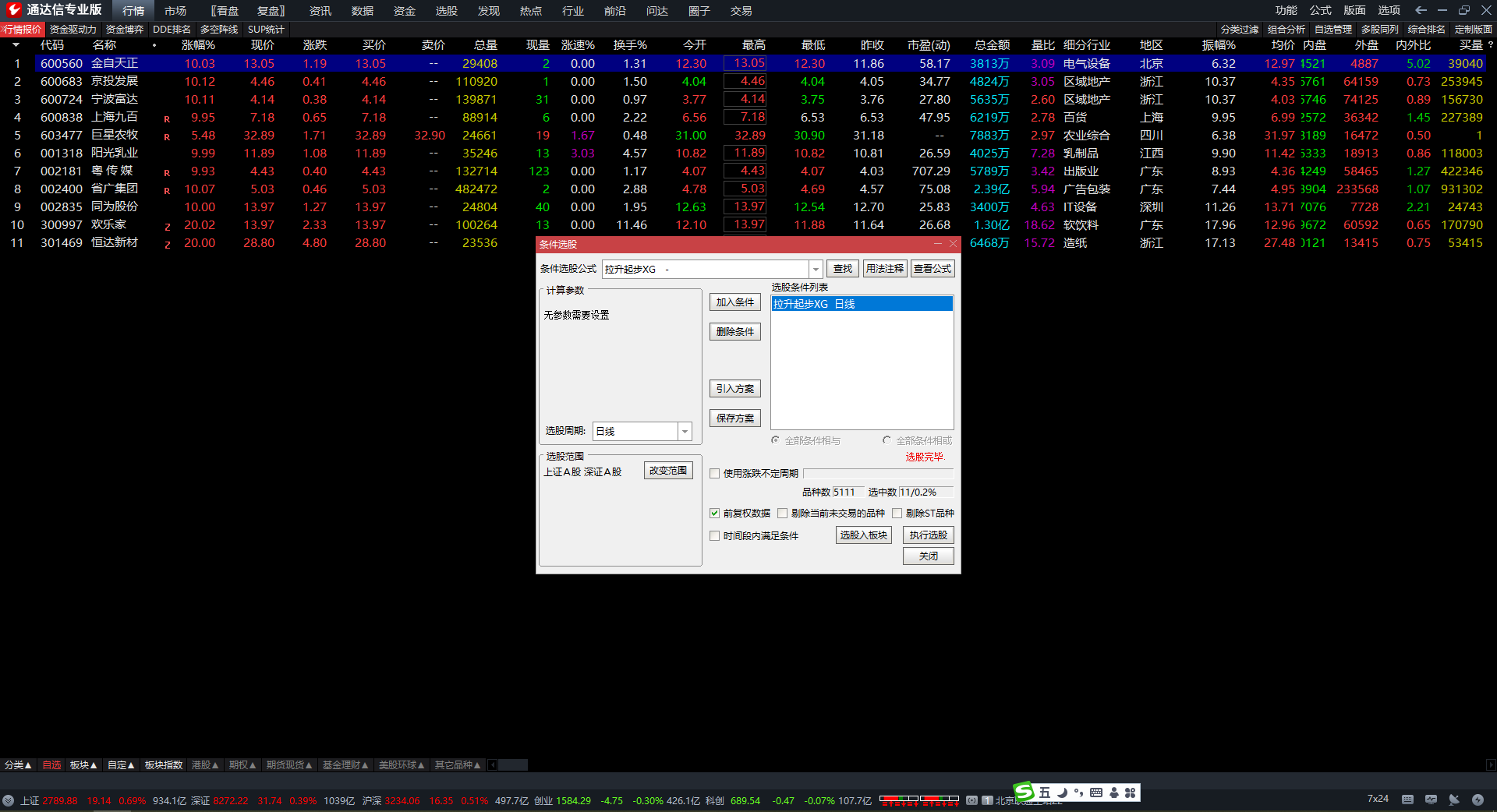Open Sogou soft keyboard icon

(x=1096, y=793)
